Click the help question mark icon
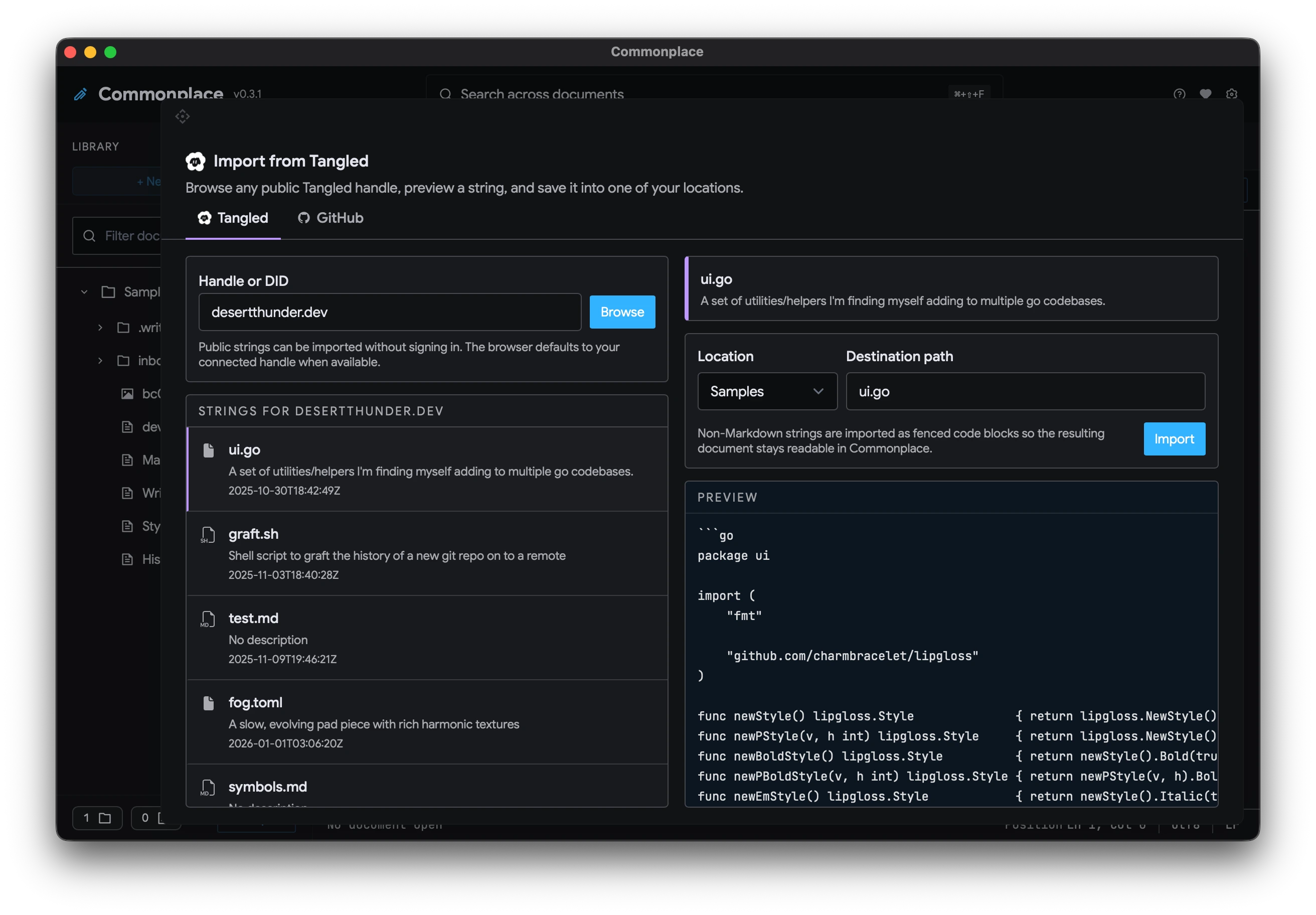Image resolution: width=1316 pixels, height=915 pixels. click(x=1179, y=94)
